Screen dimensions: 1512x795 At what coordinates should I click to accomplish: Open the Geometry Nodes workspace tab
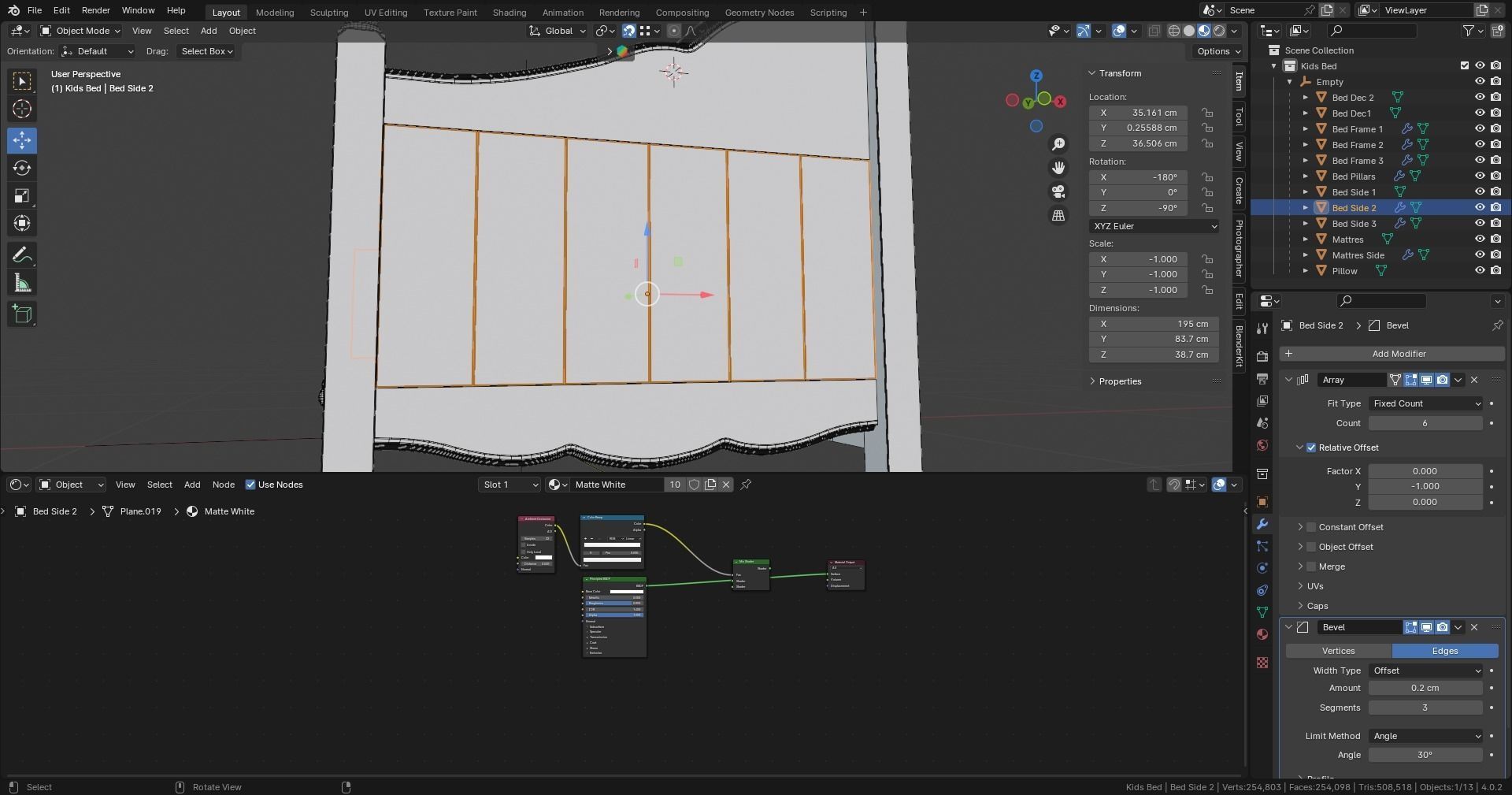pos(759,12)
